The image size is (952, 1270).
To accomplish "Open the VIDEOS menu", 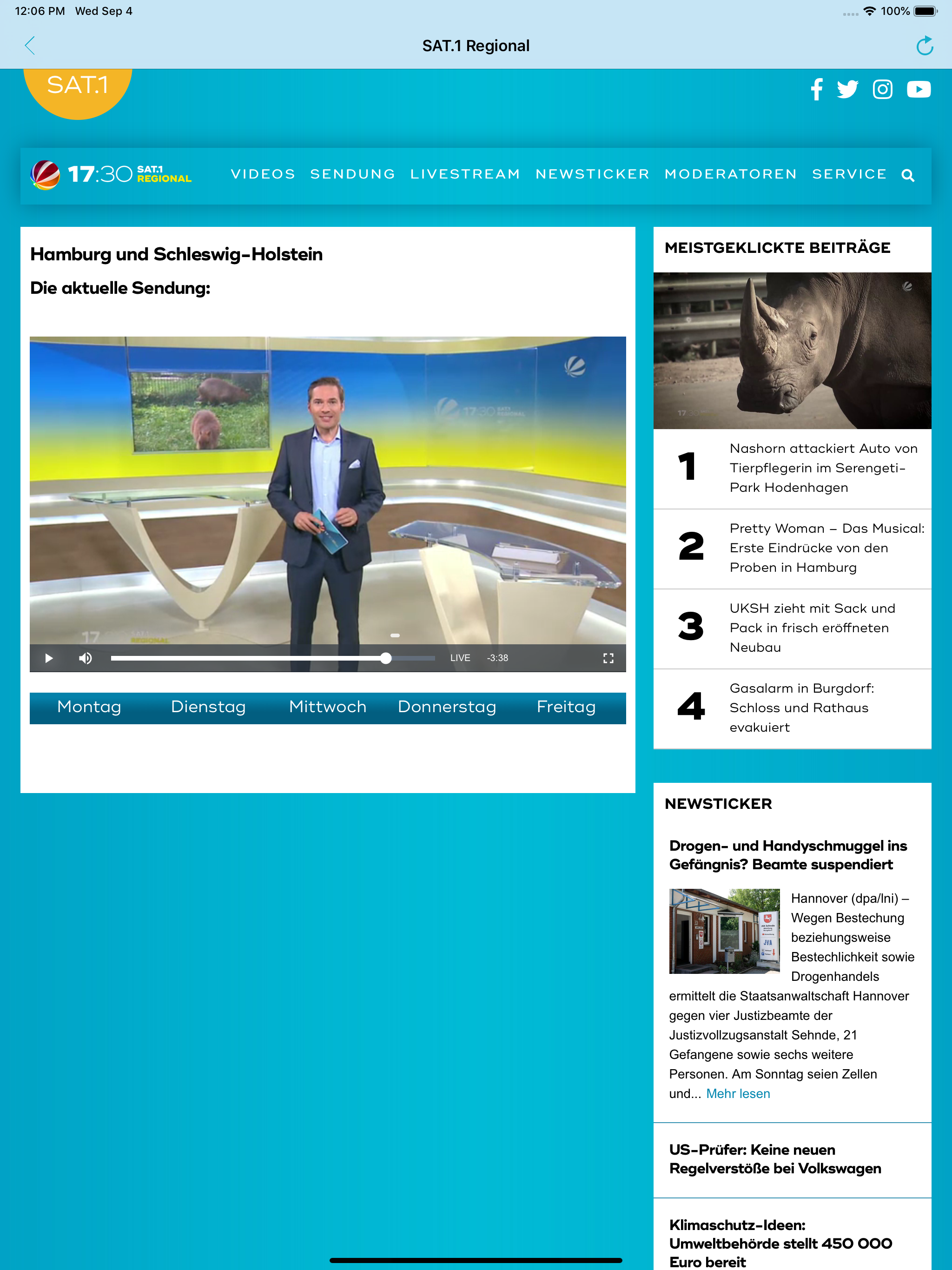I will click(263, 174).
